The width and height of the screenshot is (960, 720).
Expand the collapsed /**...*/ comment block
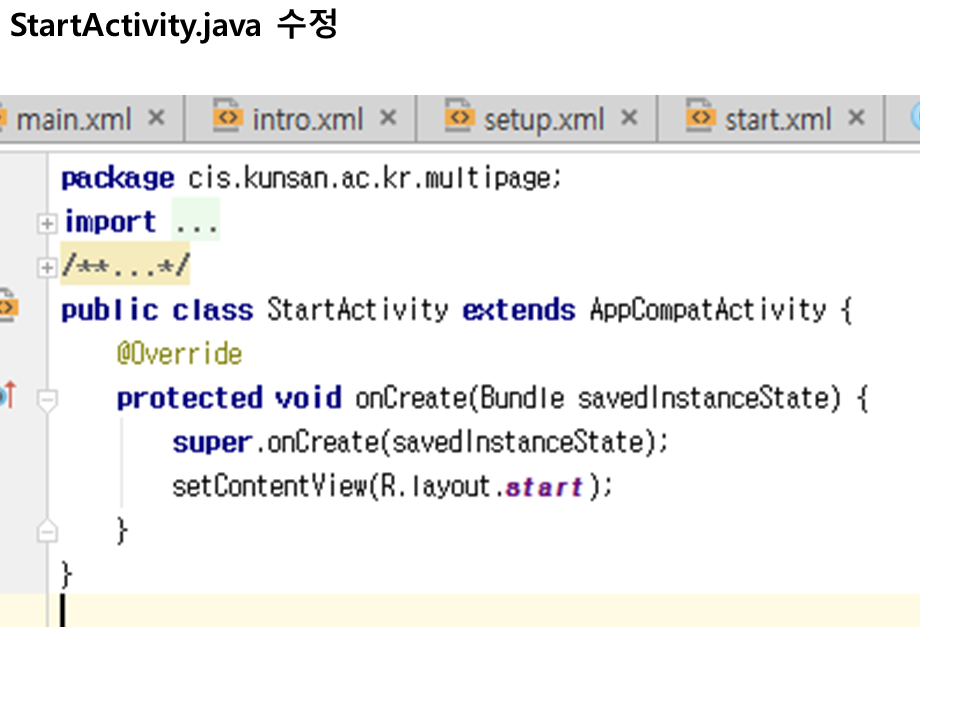pos(46,268)
